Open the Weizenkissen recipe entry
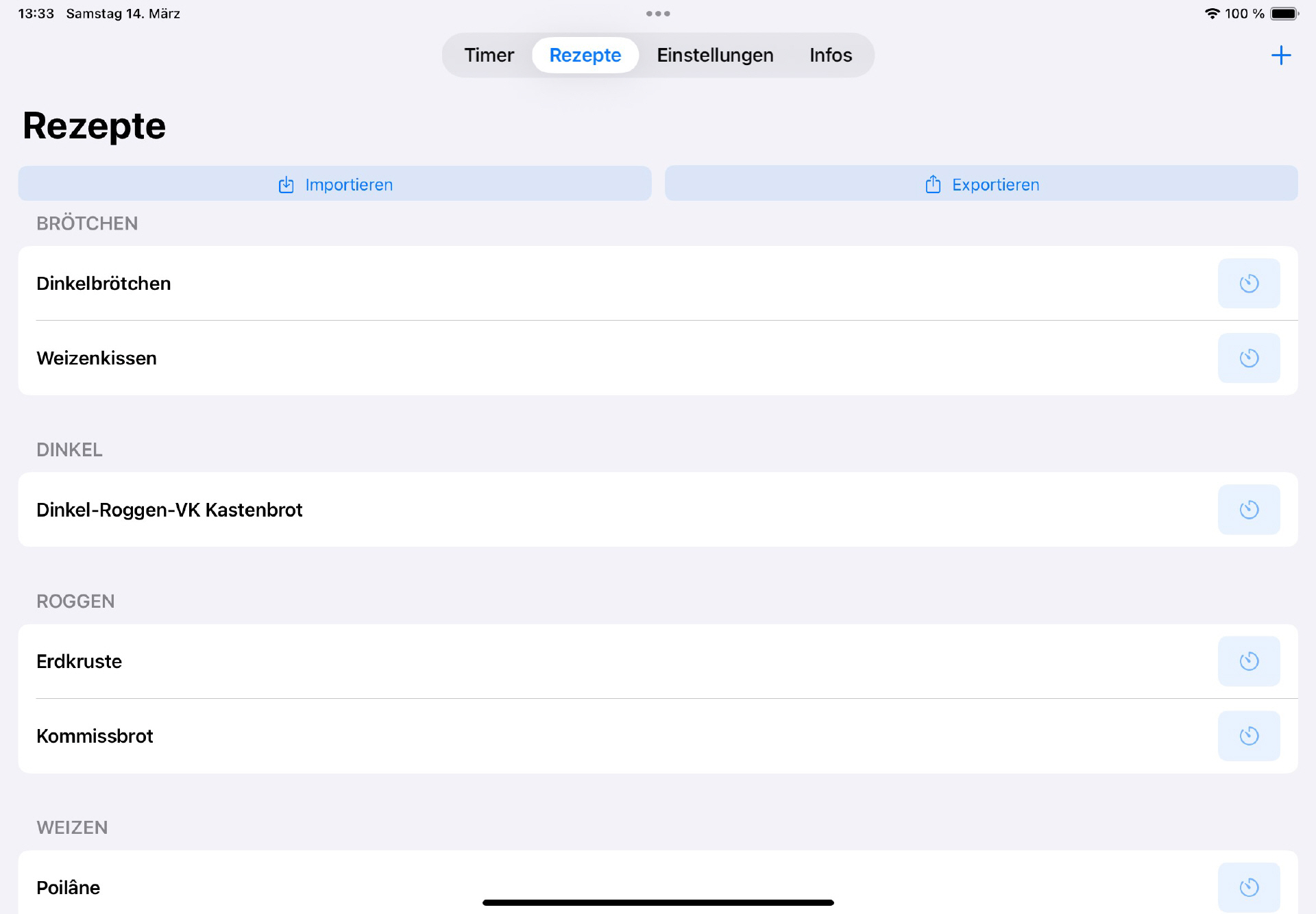Screen dimensions: 1316x914 pos(97,358)
